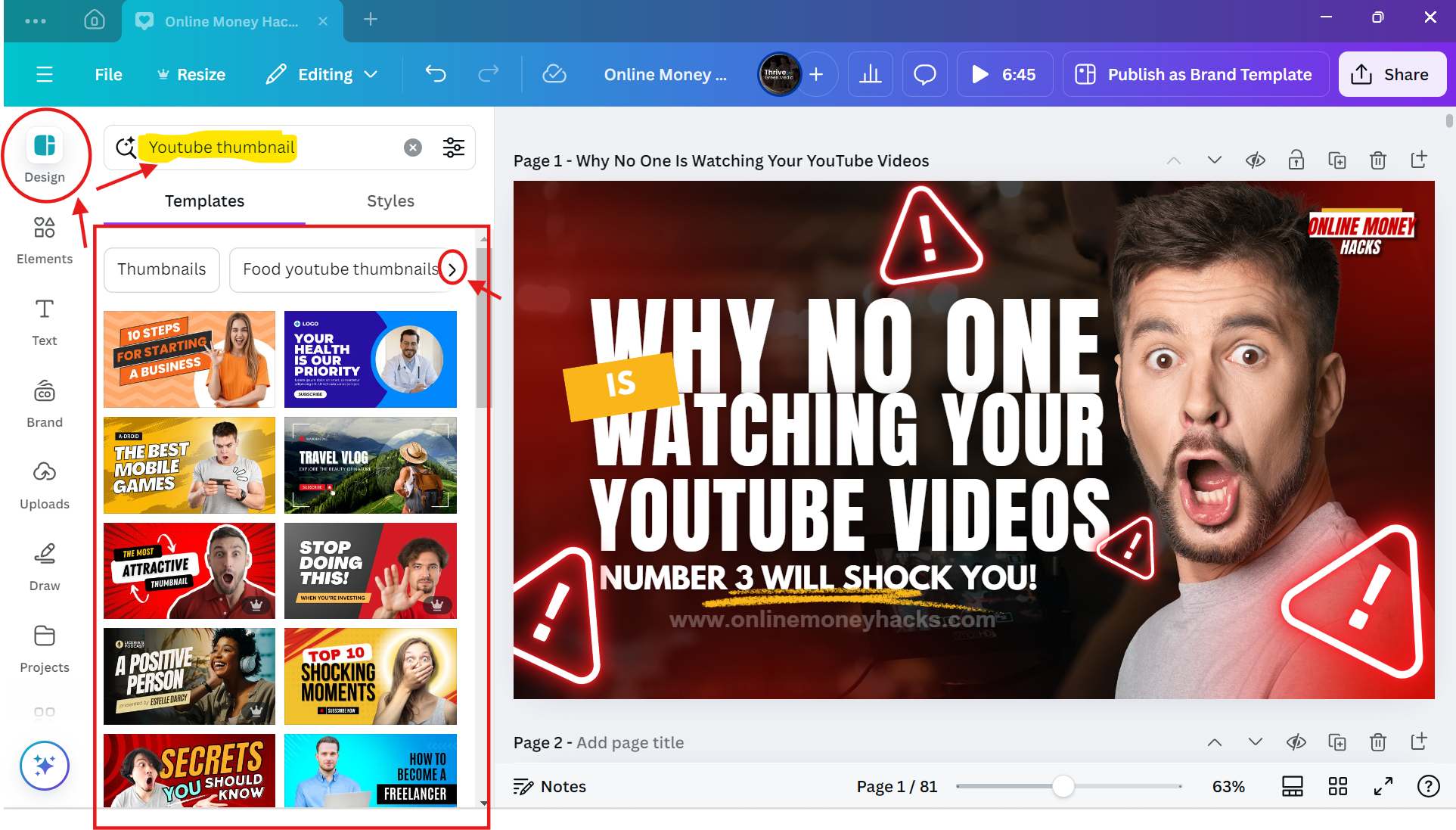Hide Page 2 using eye icon

(x=1296, y=742)
